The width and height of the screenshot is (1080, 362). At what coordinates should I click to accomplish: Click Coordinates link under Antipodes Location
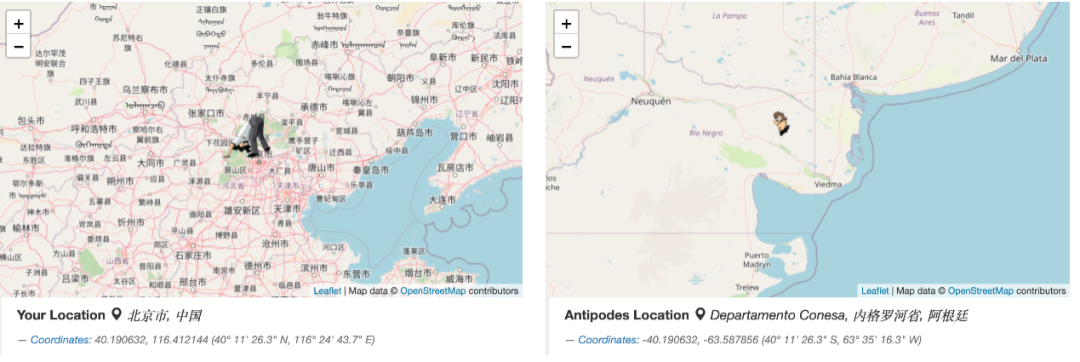608,340
